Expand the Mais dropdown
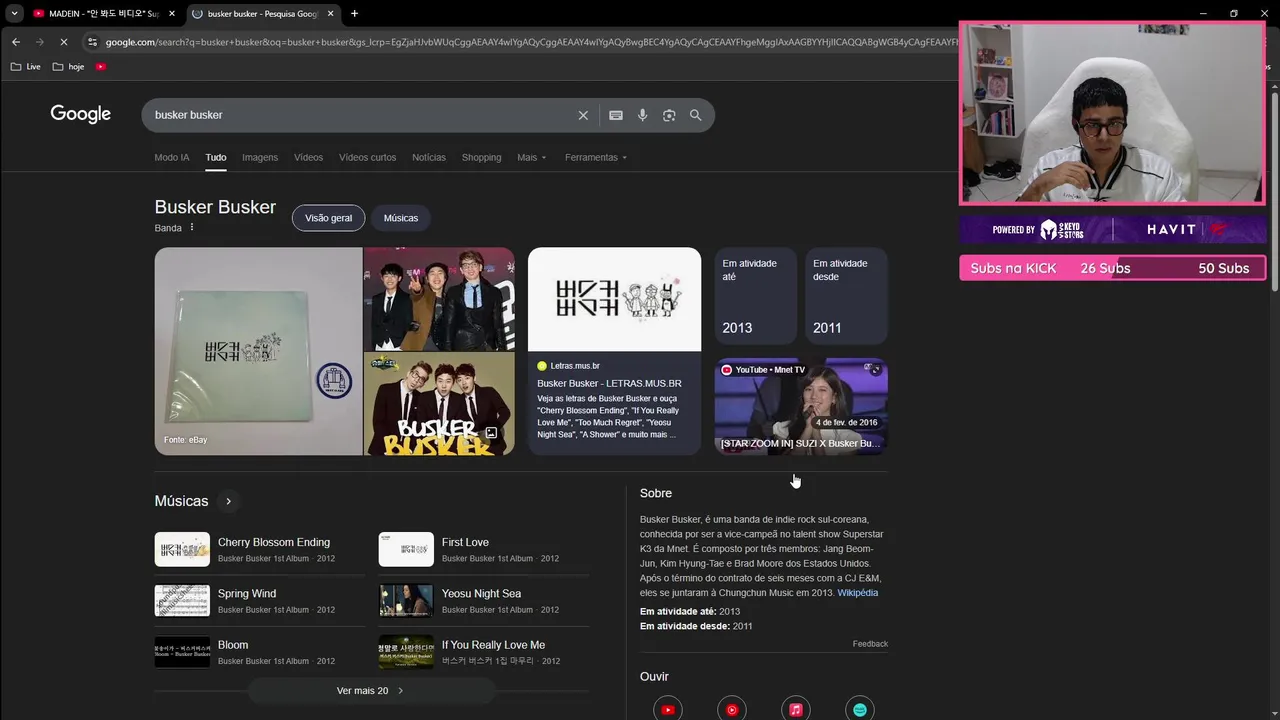The image size is (1280, 720). 531,157
